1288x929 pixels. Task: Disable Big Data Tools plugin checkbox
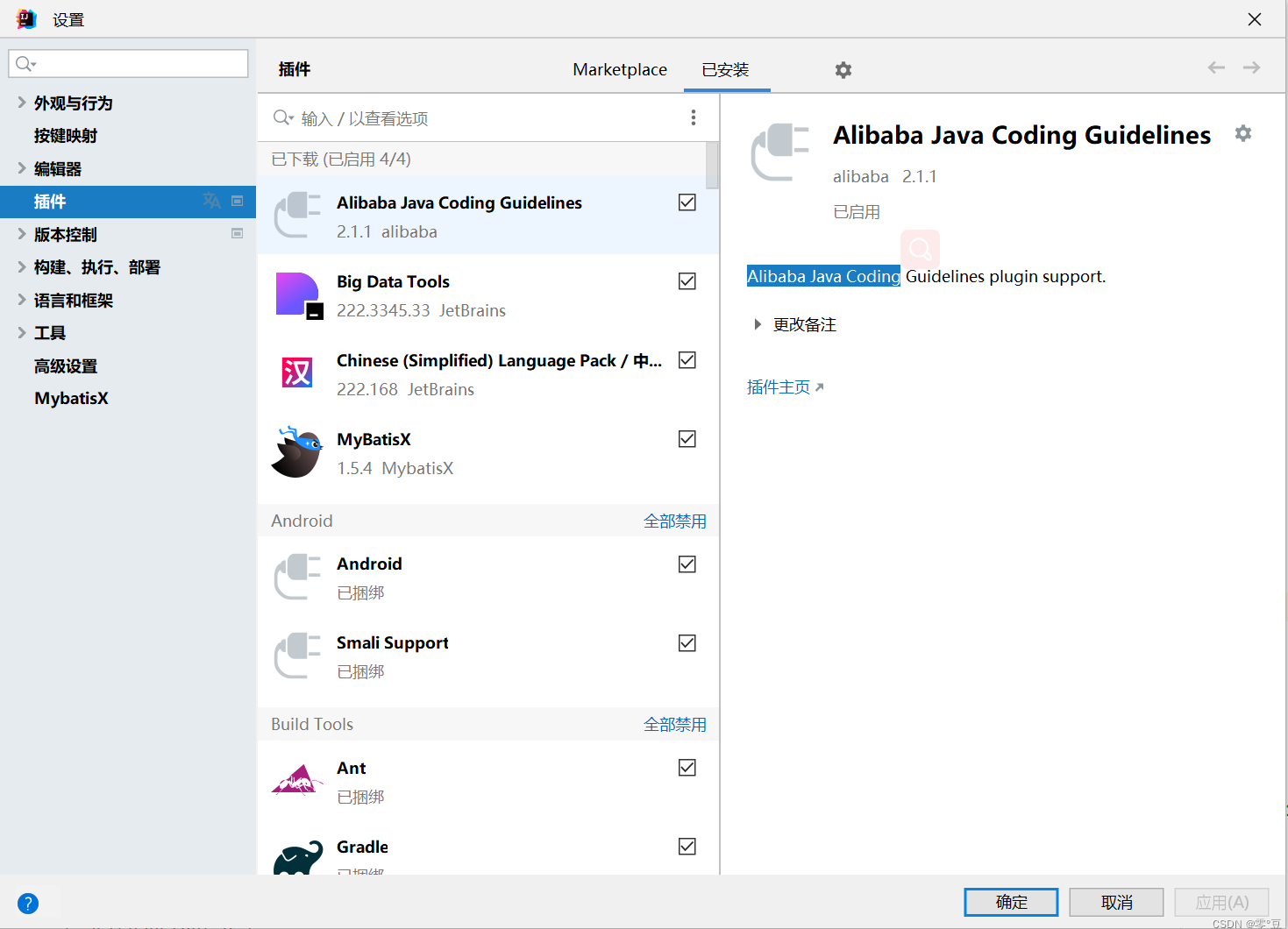pyautogui.click(x=687, y=281)
